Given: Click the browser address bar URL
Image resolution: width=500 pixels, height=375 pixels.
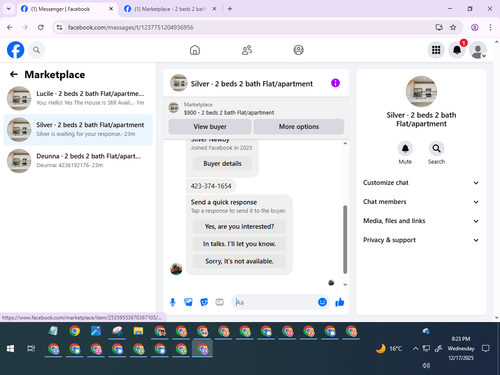Looking at the screenshot, I should click(x=130, y=27).
